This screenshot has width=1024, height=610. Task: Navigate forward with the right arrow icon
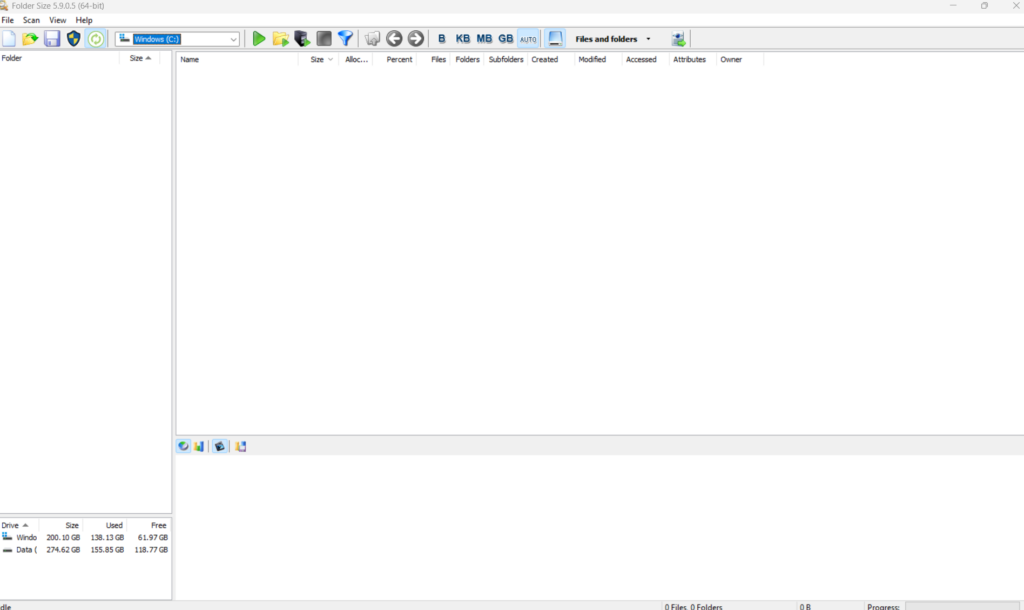tap(416, 39)
